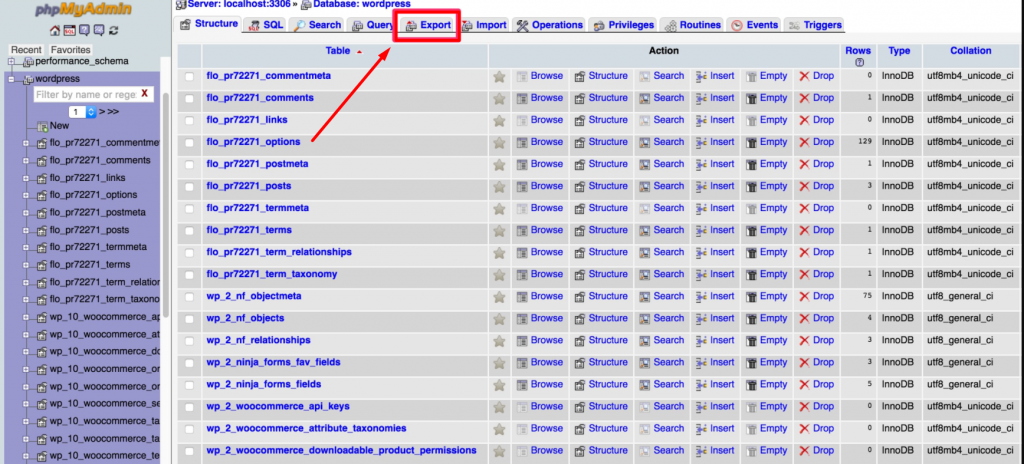This screenshot has height=464, width=1024.
Task: Check the box for flo_pr72271_postmeta
Action: click(x=189, y=165)
